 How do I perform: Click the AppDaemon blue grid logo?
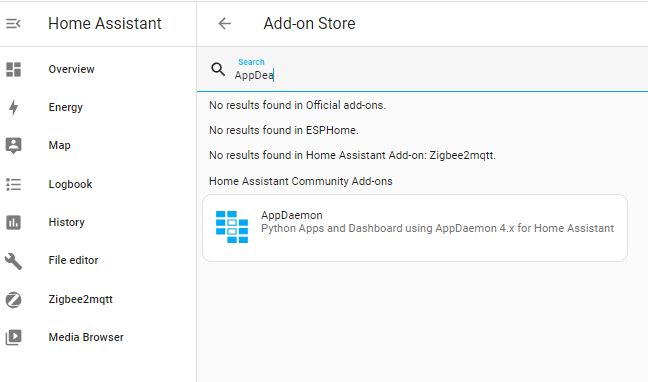click(x=232, y=227)
